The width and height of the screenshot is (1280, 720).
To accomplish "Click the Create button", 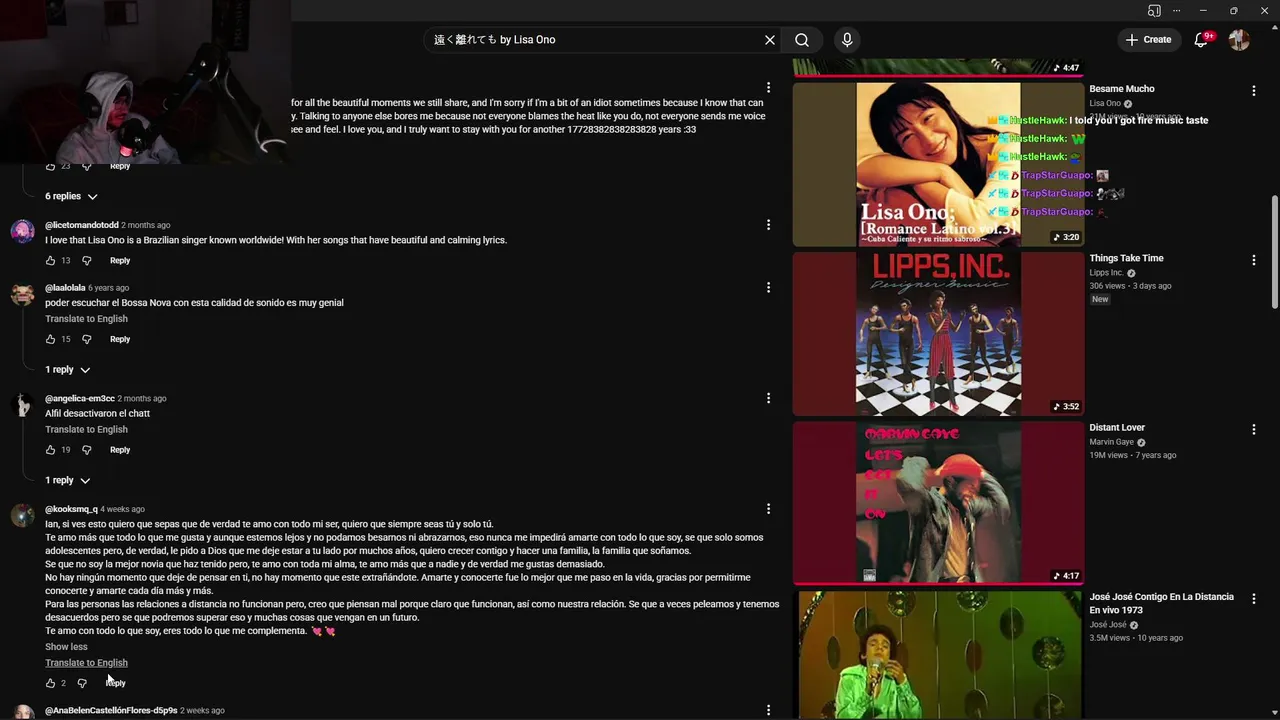I will click(1148, 40).
